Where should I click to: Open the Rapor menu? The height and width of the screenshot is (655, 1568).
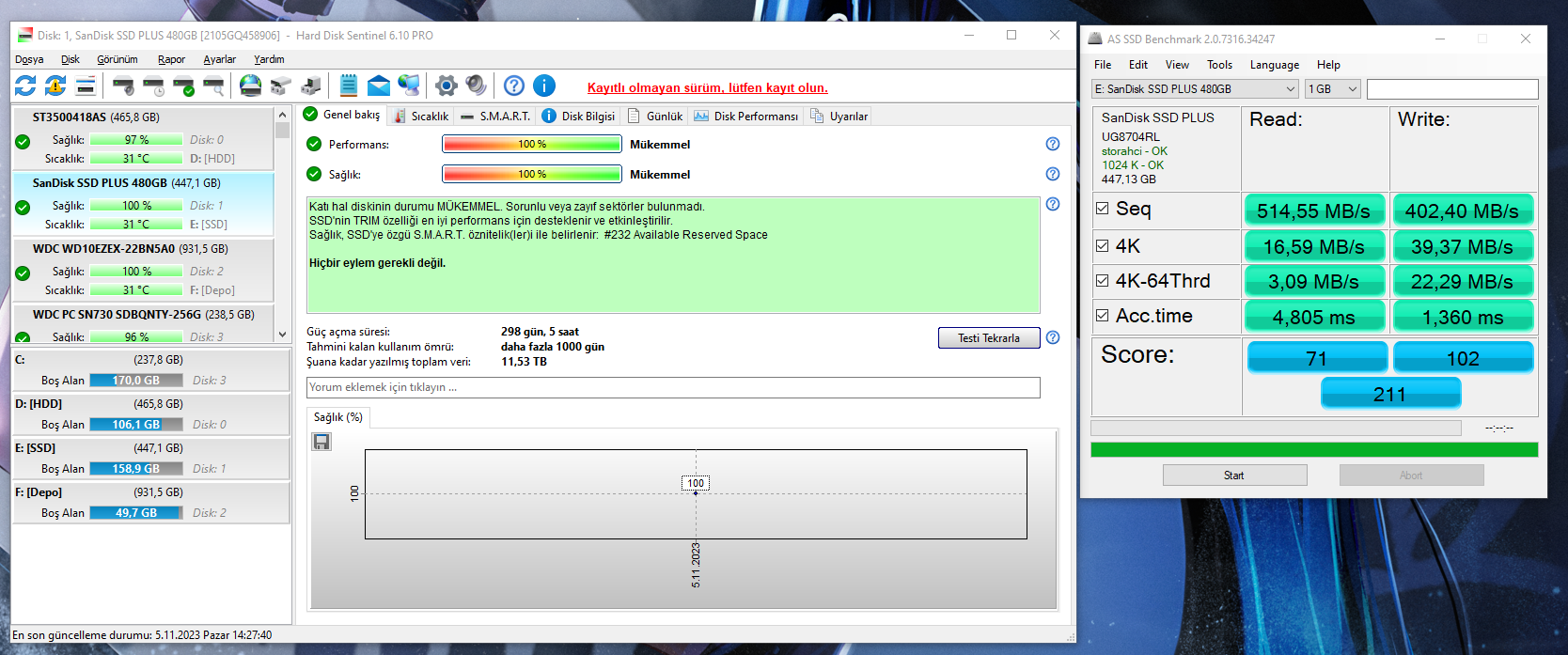point(171,59)
